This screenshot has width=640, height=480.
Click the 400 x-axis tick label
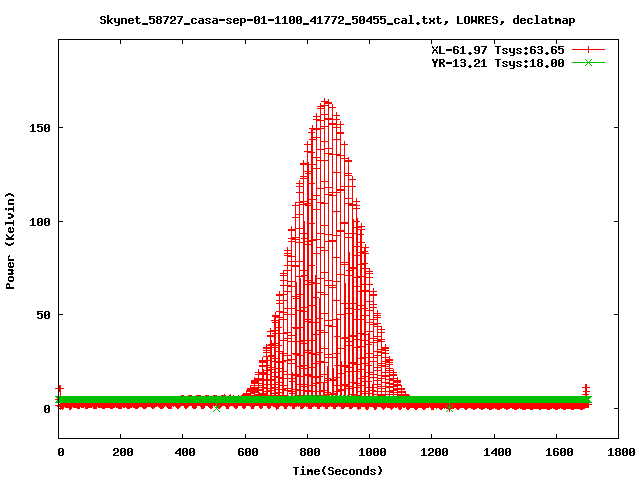click(x=185, y=452)
